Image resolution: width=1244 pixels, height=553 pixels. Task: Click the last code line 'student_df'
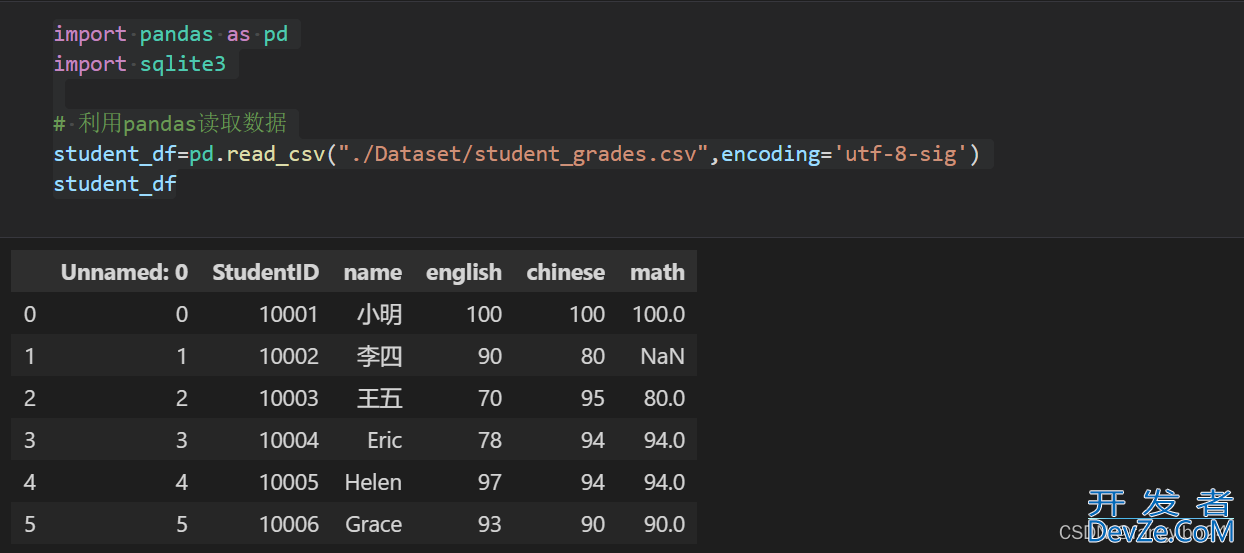(x=115, y=184)
